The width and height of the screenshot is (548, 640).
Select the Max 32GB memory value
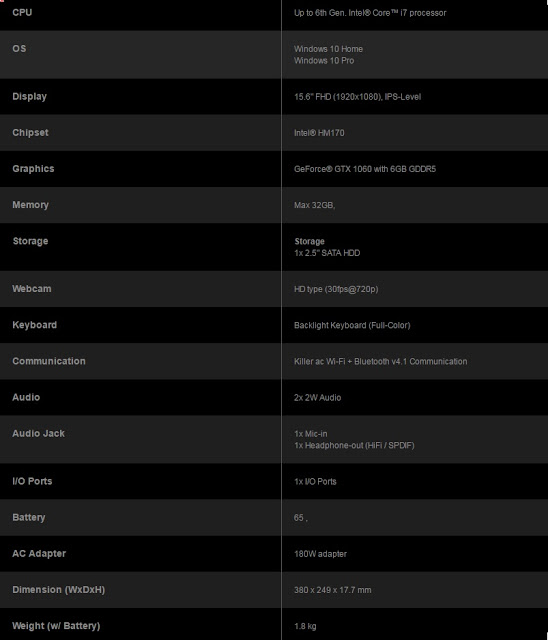315,205
